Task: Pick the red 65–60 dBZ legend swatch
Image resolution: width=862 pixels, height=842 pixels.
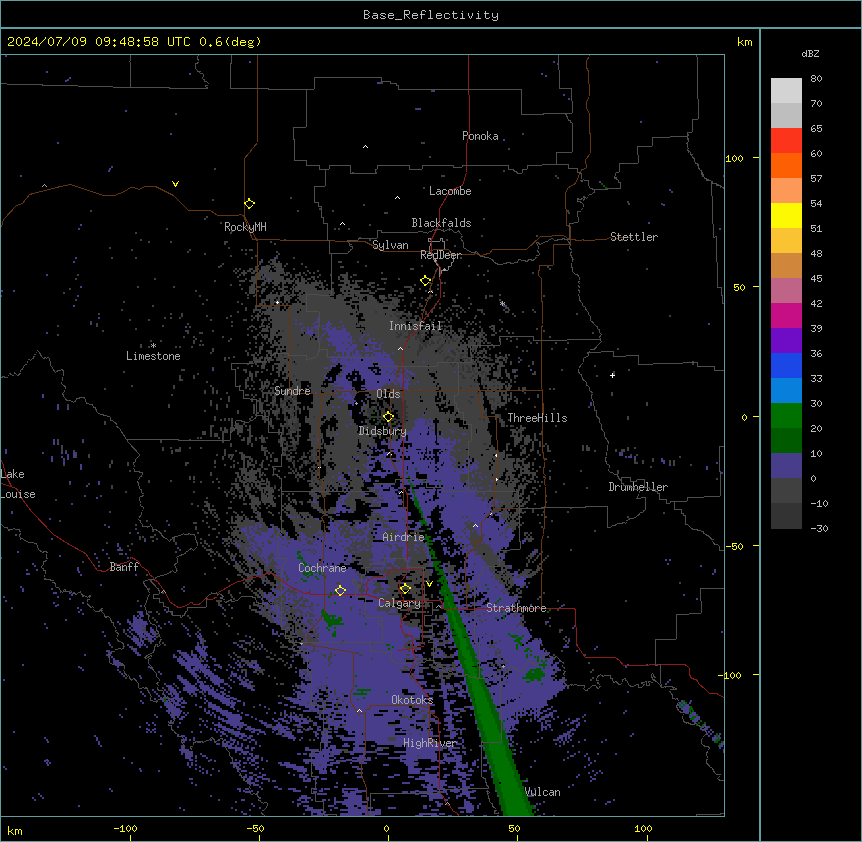Action: [x=786, y=140]
